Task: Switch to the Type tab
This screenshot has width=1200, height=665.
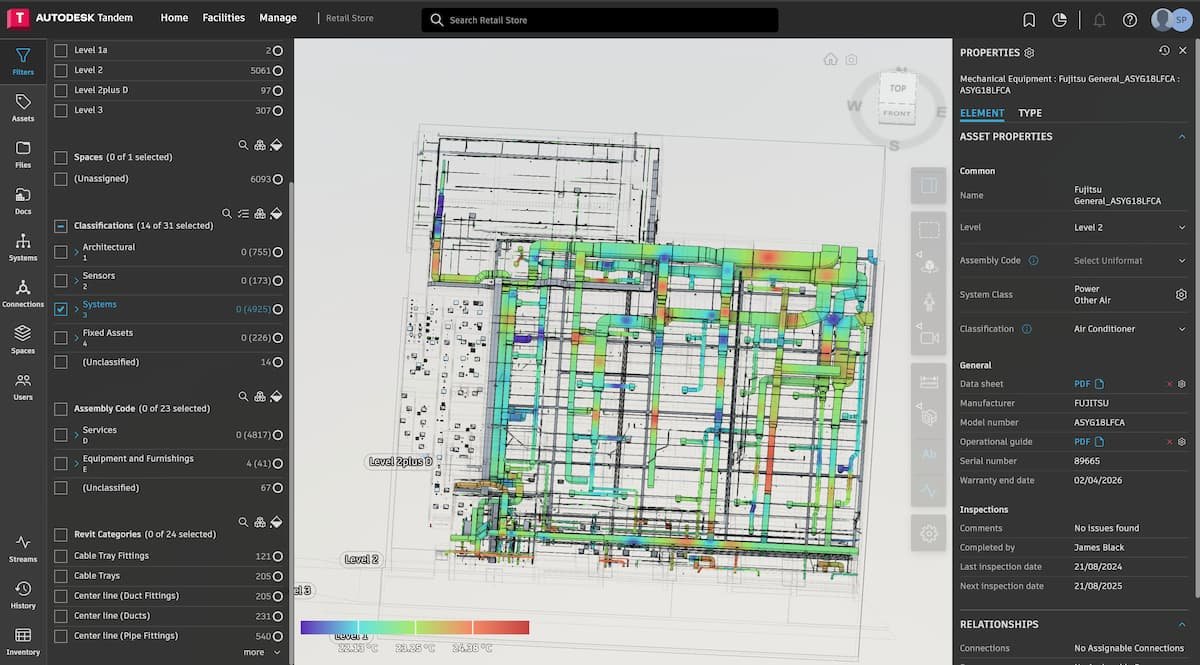Action: click(1030, 113)
